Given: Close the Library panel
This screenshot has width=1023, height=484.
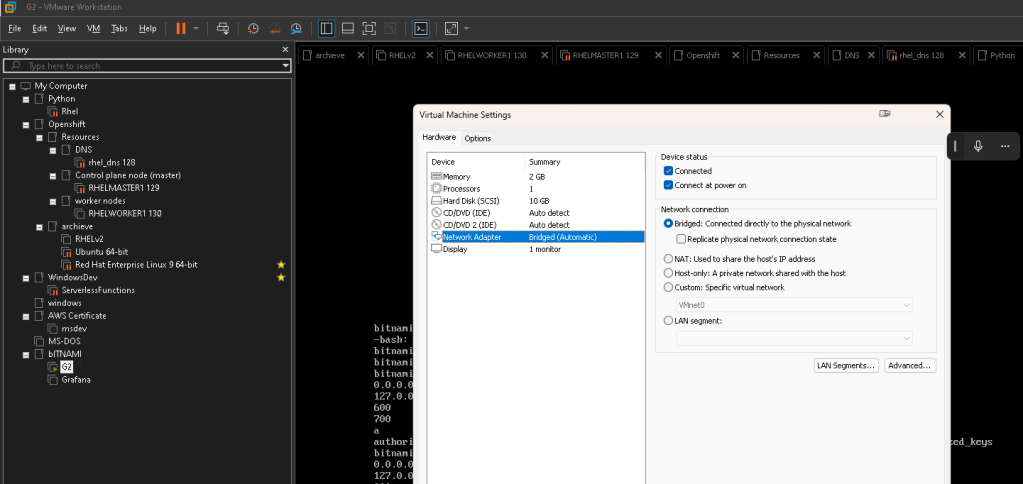Looking at the screenshot, I should click(284, 50).
